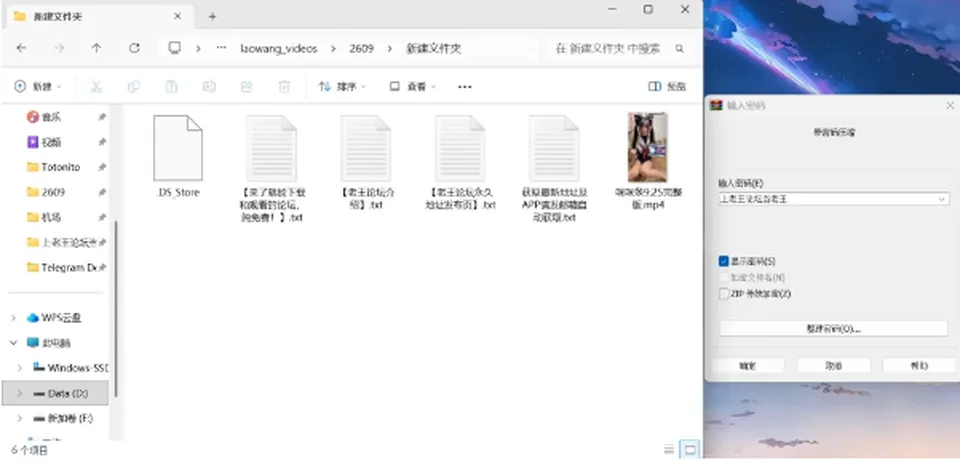Screen dimensions: 960x460
Task: Click the Cut scissors toolbar icon
Action: point(96,87)
